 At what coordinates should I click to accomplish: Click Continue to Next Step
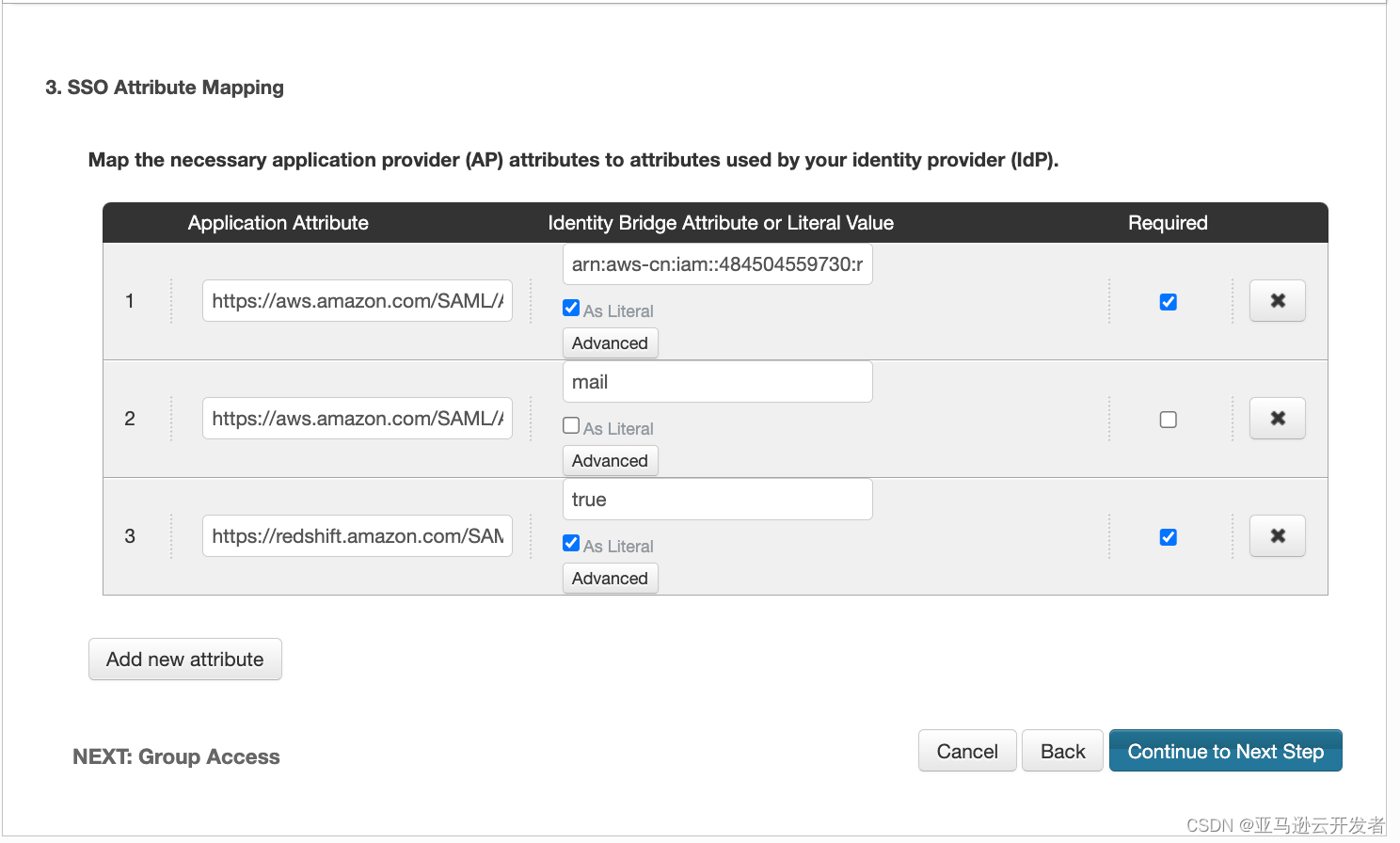(1225, 751)
